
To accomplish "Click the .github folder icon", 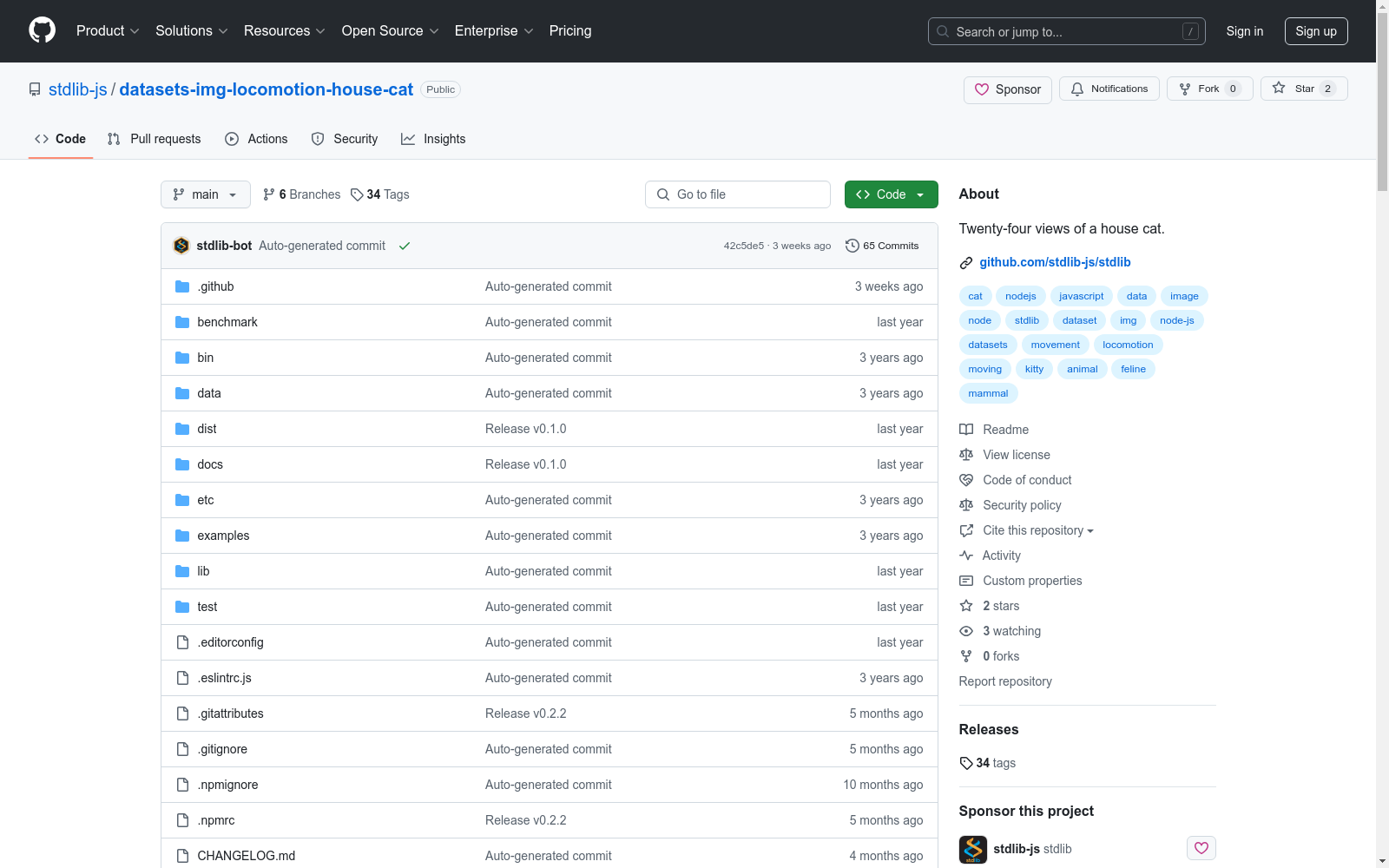I will point(182,286).
